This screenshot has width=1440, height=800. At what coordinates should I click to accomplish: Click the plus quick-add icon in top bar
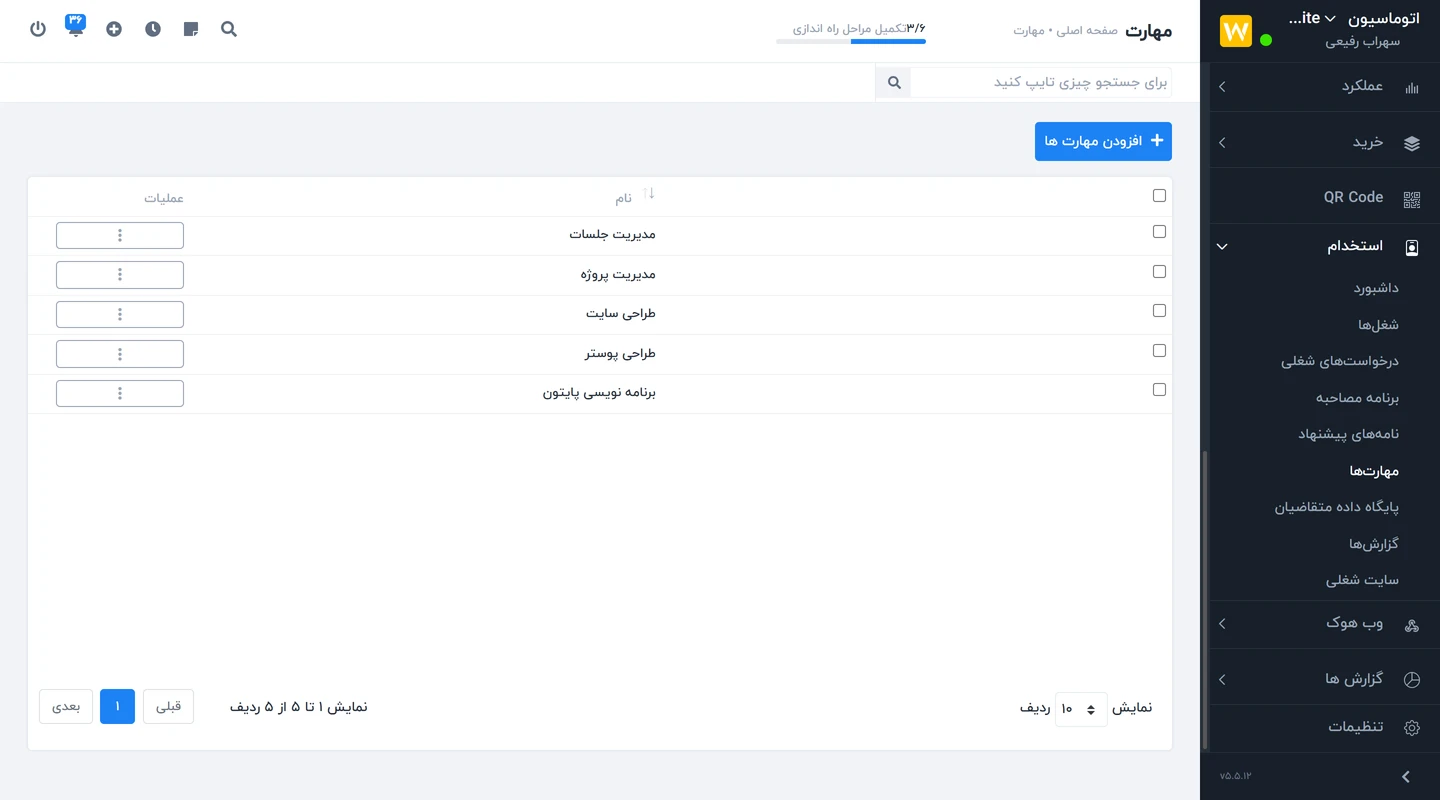(x=114, y=29)
